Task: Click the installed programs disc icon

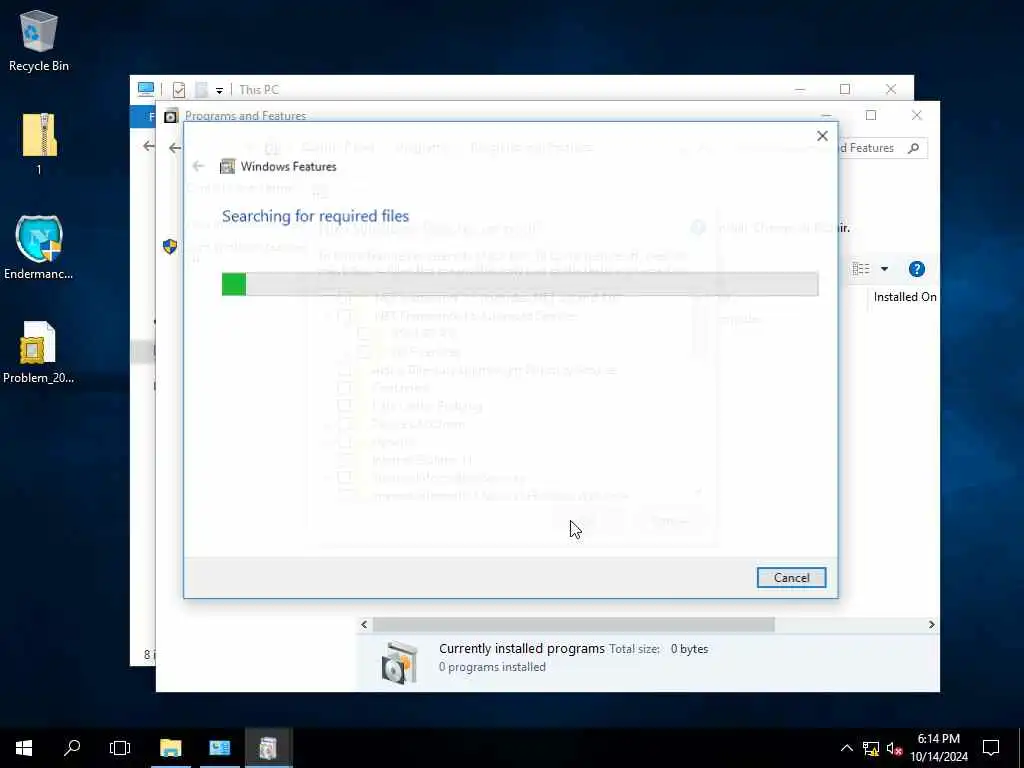Action: tap(399, 662)
